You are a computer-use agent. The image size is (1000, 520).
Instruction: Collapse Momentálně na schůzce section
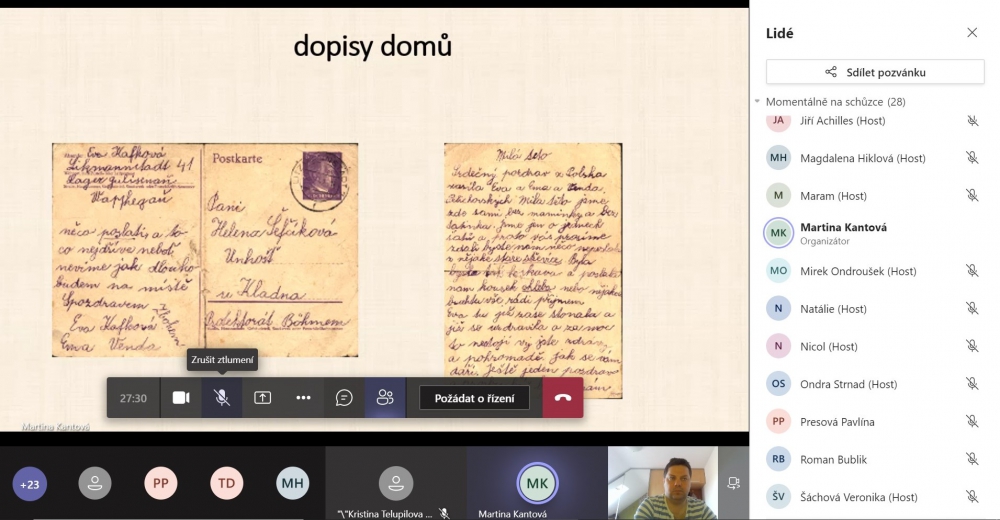(757, 101)
